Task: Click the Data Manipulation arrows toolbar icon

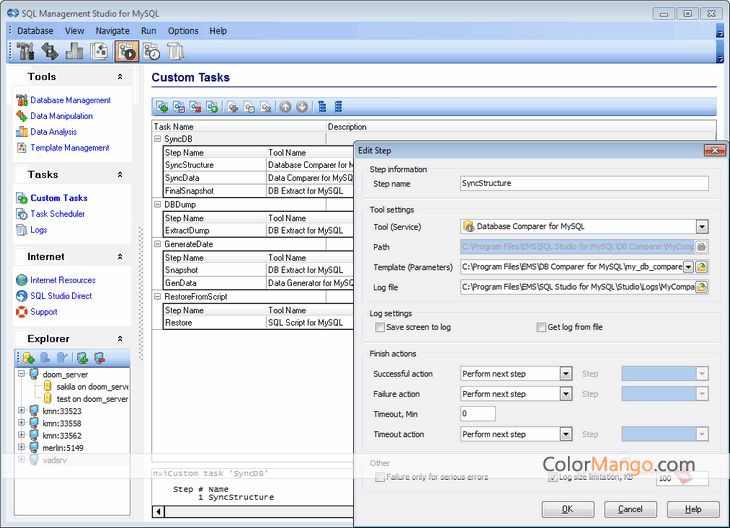Action: 50,51
